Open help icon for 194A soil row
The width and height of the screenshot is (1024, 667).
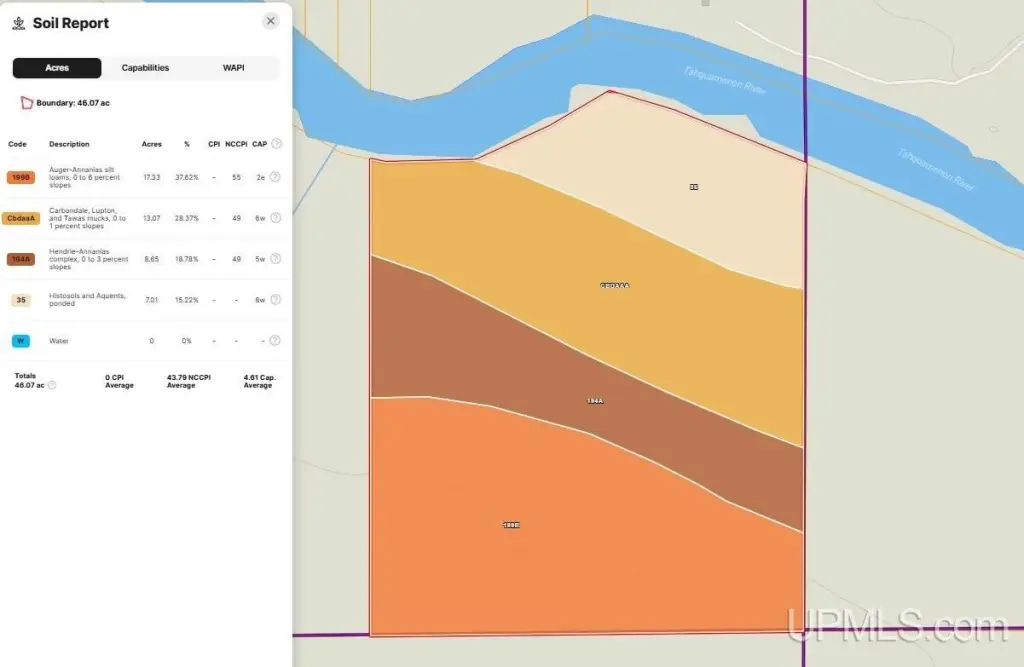[x=275, y=259]
